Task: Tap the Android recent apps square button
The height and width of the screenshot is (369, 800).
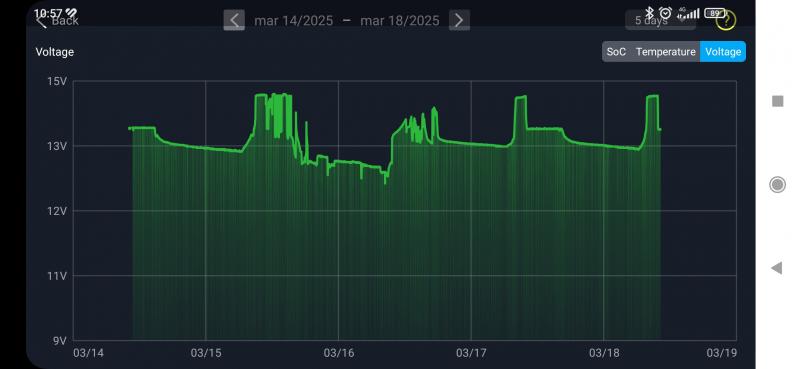Action: 778,101
